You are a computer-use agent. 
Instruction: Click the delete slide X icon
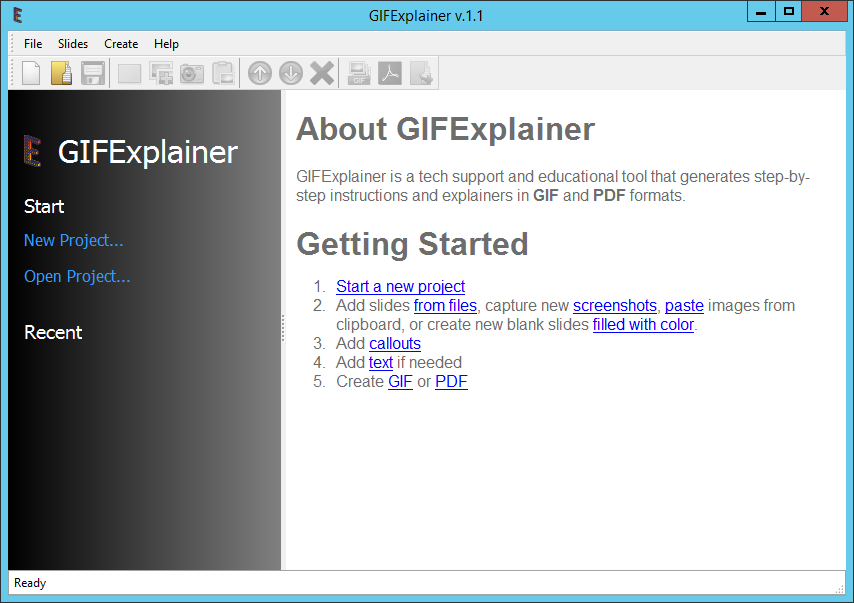pyautogui.click(x=322, y=73)
